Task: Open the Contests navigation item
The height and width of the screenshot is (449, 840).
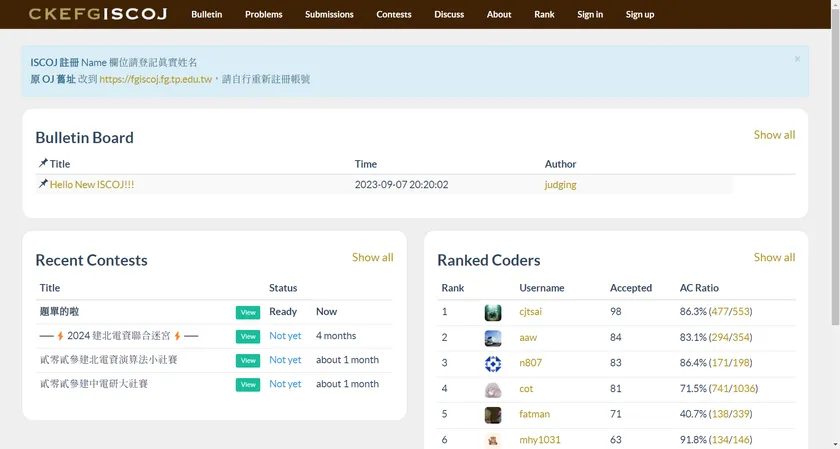Action: pos(394,14)
